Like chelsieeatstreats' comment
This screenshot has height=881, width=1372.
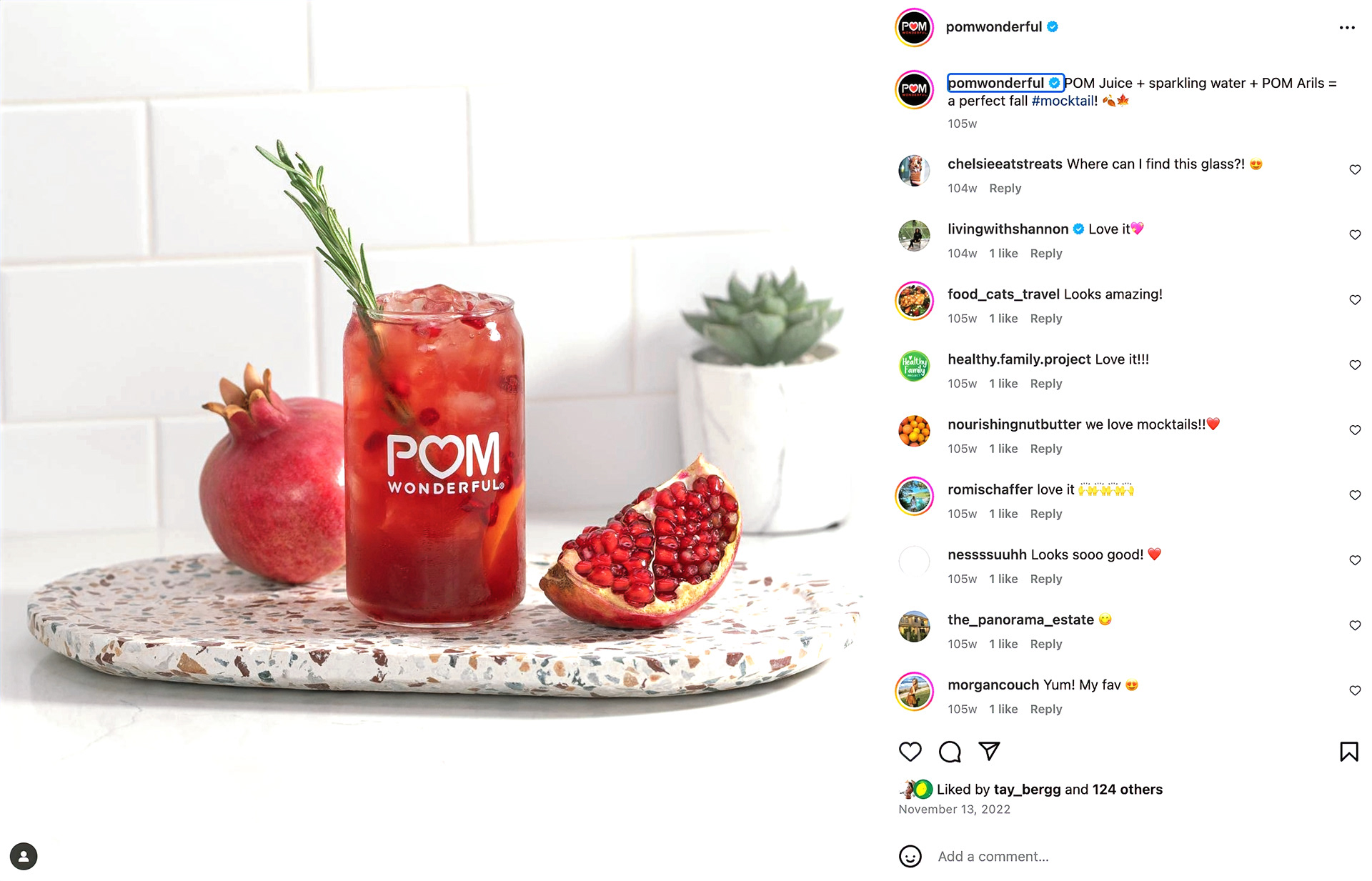tap(1355, 170)
